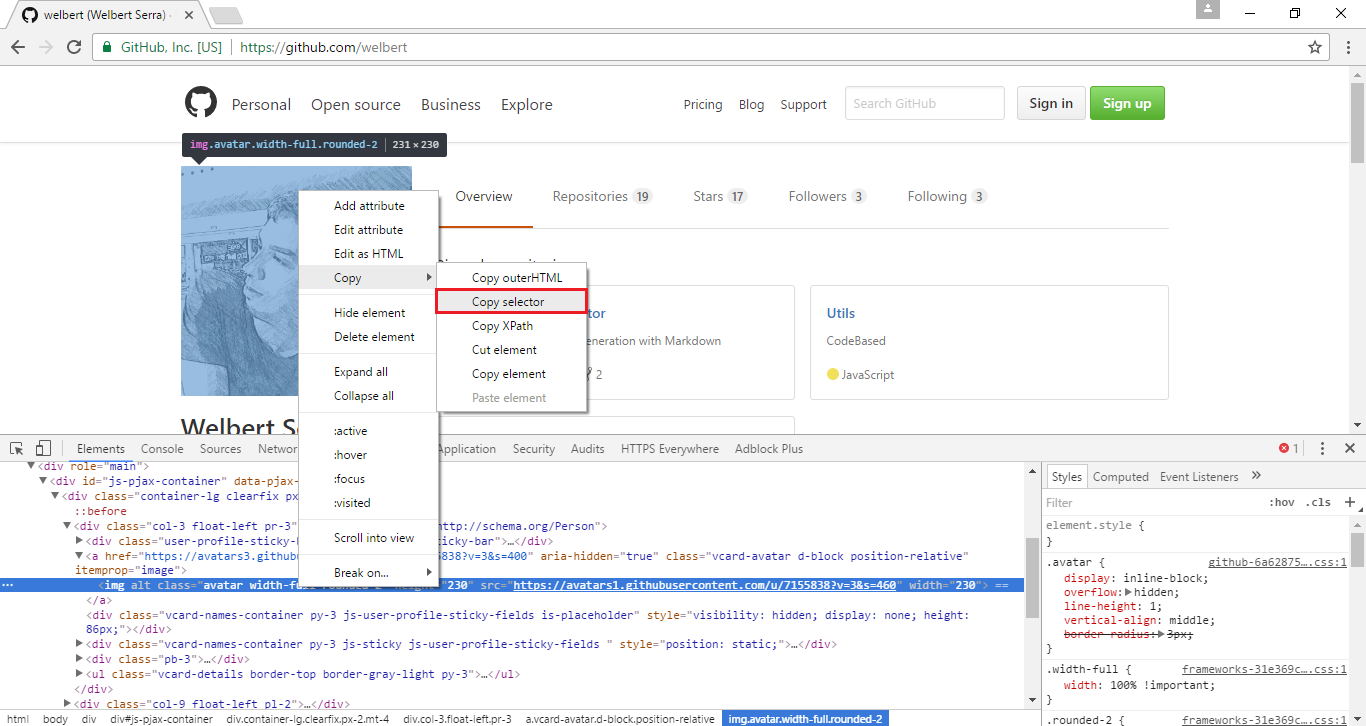Expand the pb-3 div node
The height and width of the screenshot is (726, 1366).
point(79,659)
